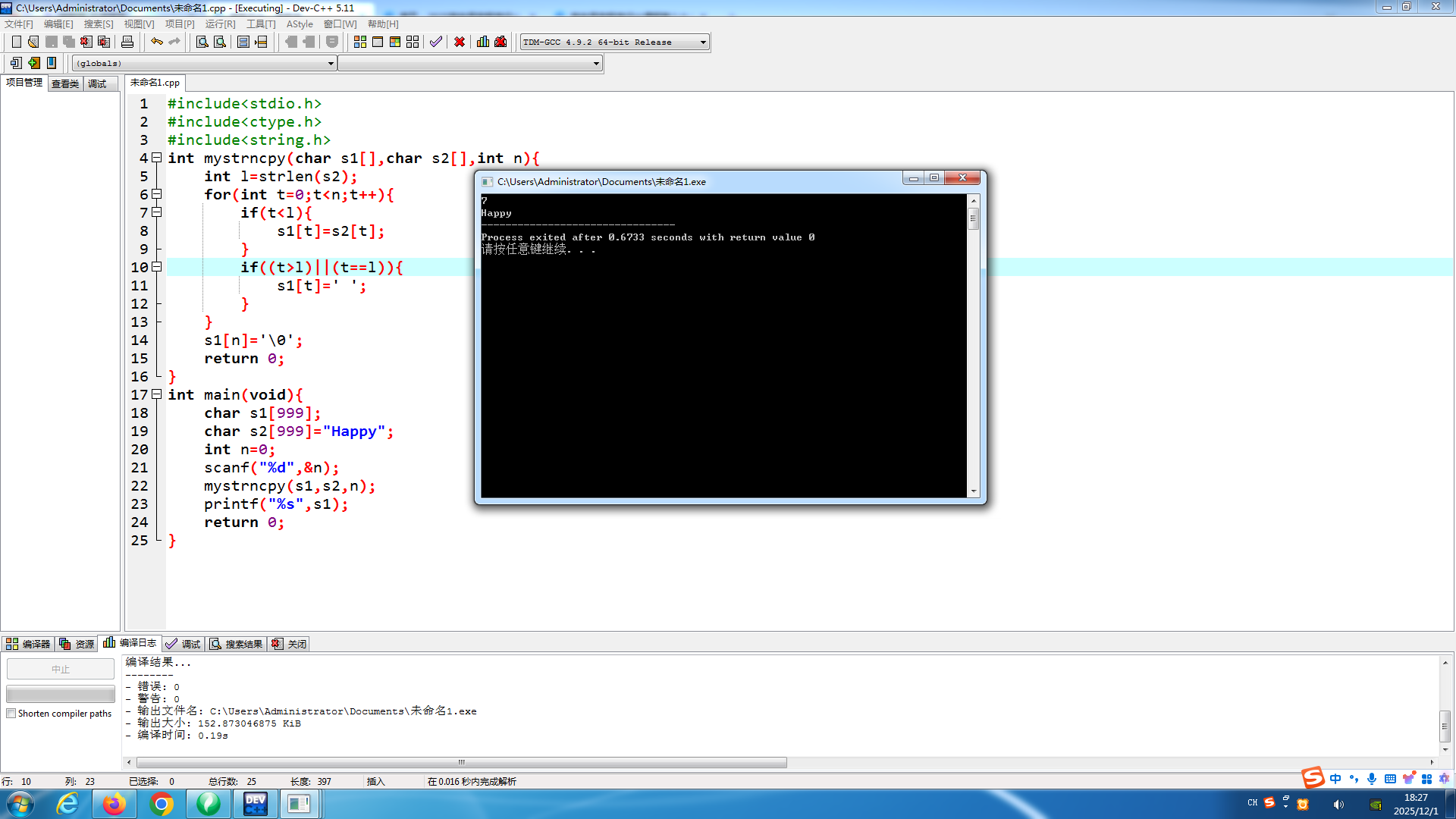Screen dimensions: 1456x819
Task: Click the red X stop execution icon
Action: pyautogui.click(x=460, y=42)
